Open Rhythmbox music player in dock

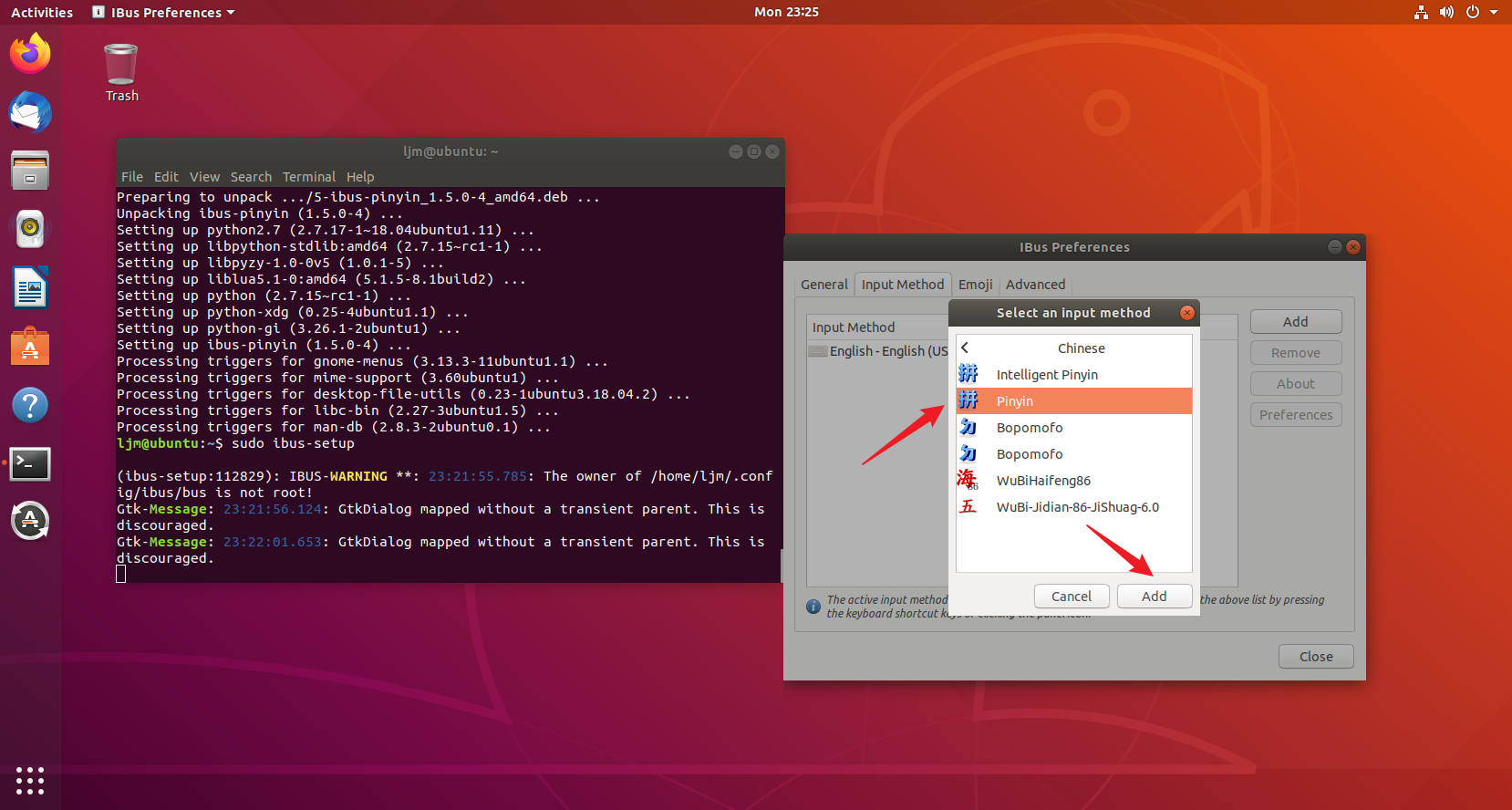(x=30, y=229)
